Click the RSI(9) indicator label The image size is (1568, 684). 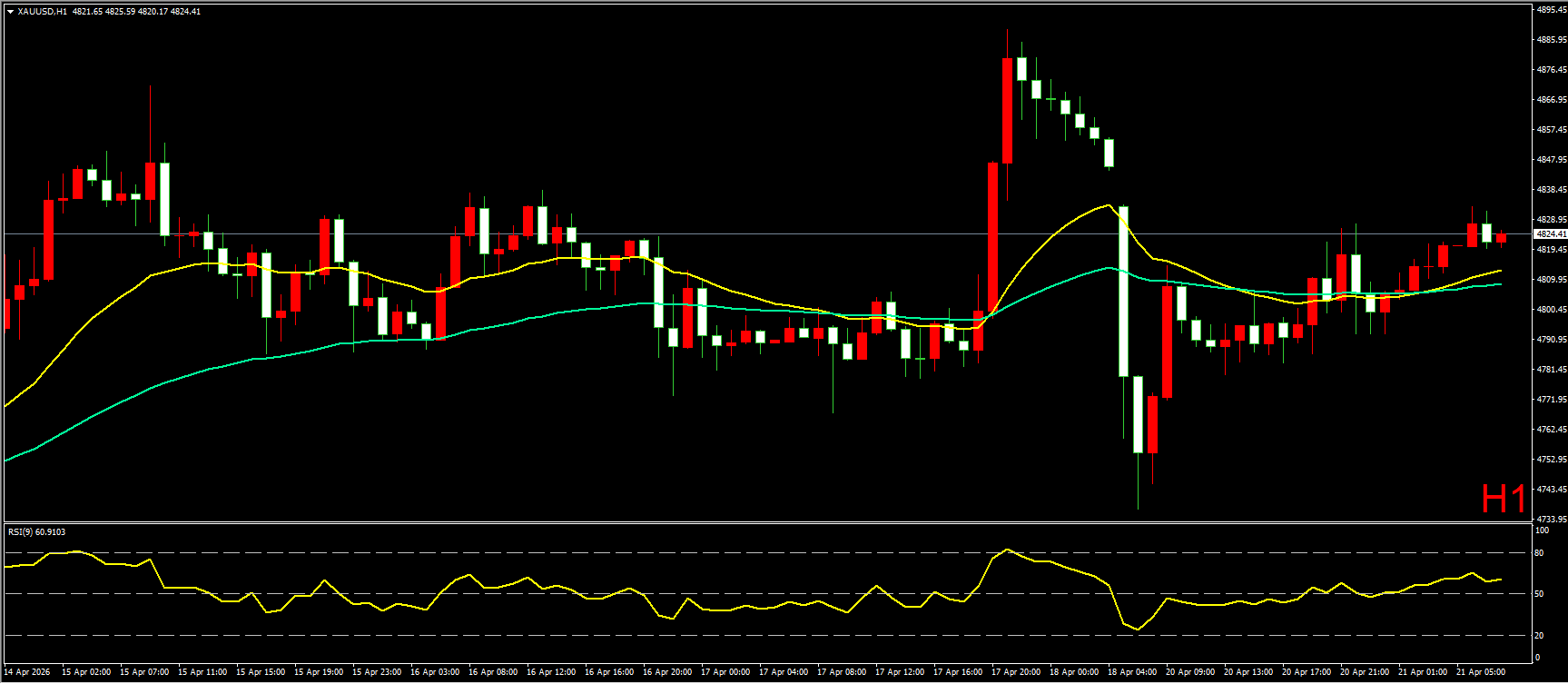pos(36,532)
